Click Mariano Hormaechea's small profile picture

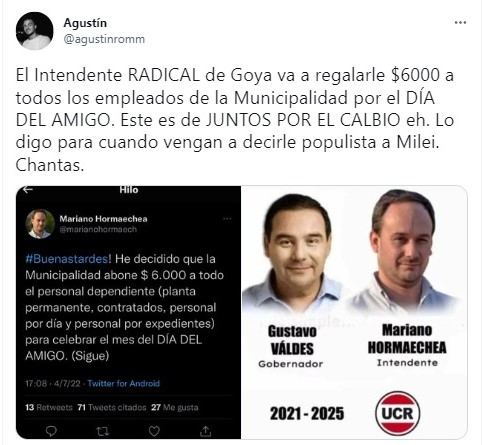coord(40,224)
